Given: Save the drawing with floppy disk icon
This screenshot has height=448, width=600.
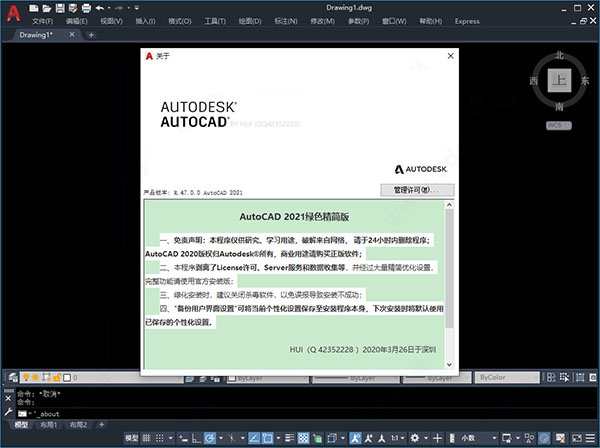Looking at the screenshot, I should (x=60, y=8).
